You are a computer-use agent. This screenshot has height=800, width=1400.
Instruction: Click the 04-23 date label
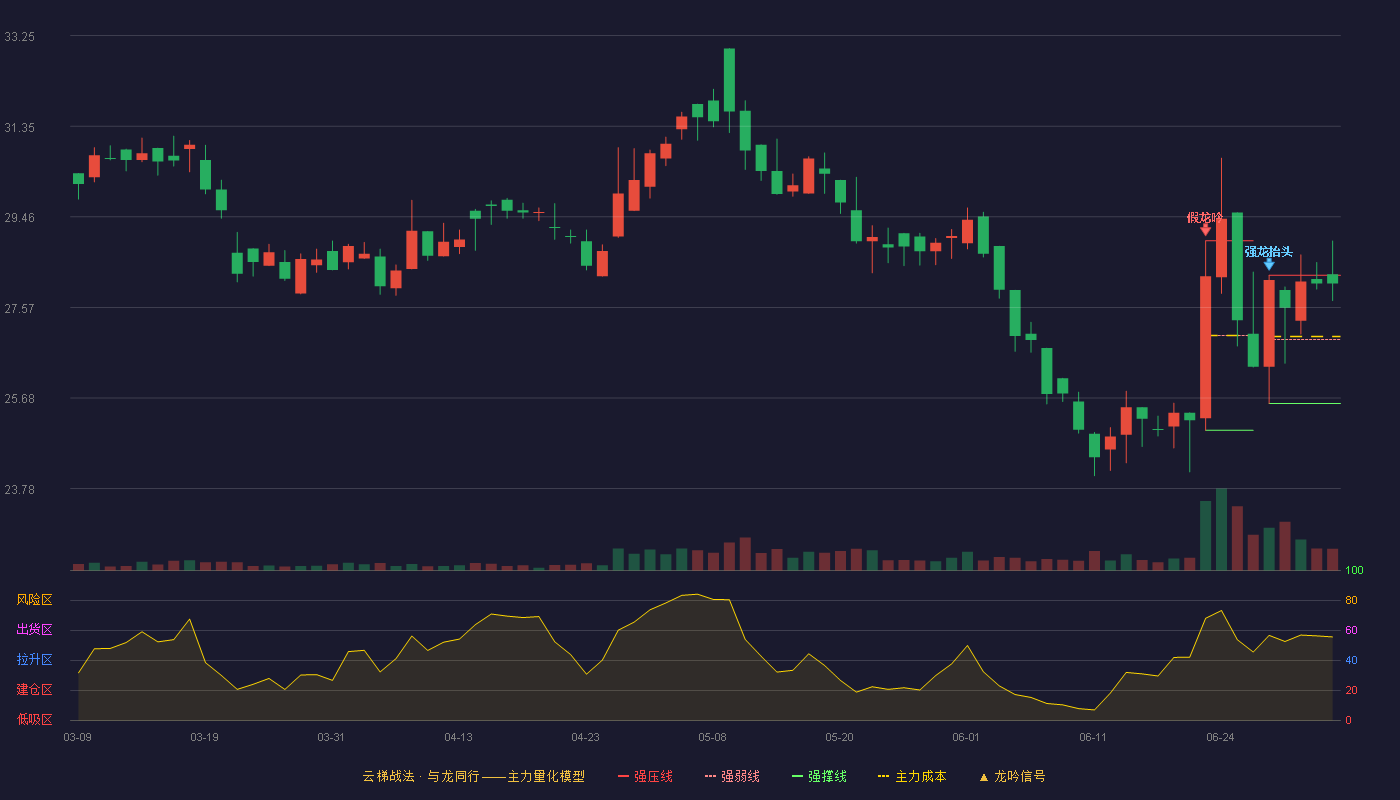tap(586, 737)
